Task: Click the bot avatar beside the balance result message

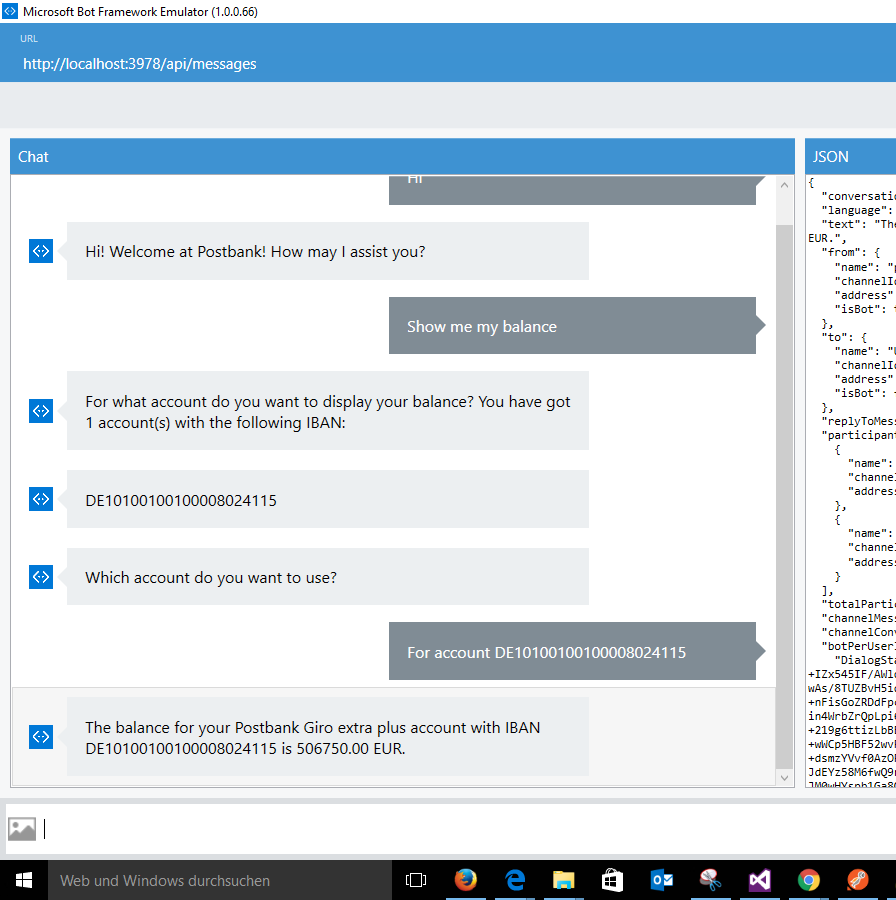Action: coord(41,736)
